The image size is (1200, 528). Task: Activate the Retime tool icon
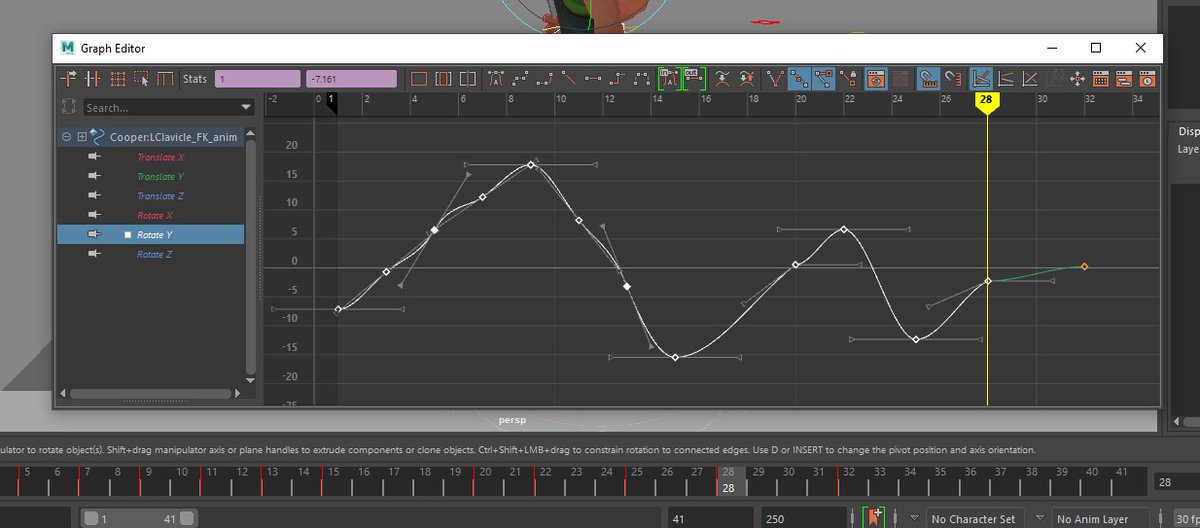click(x=165, y=78)
